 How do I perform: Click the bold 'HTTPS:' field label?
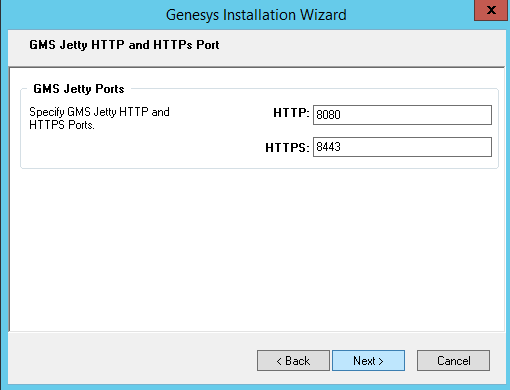pyautogui.click(x=287, y=147)
